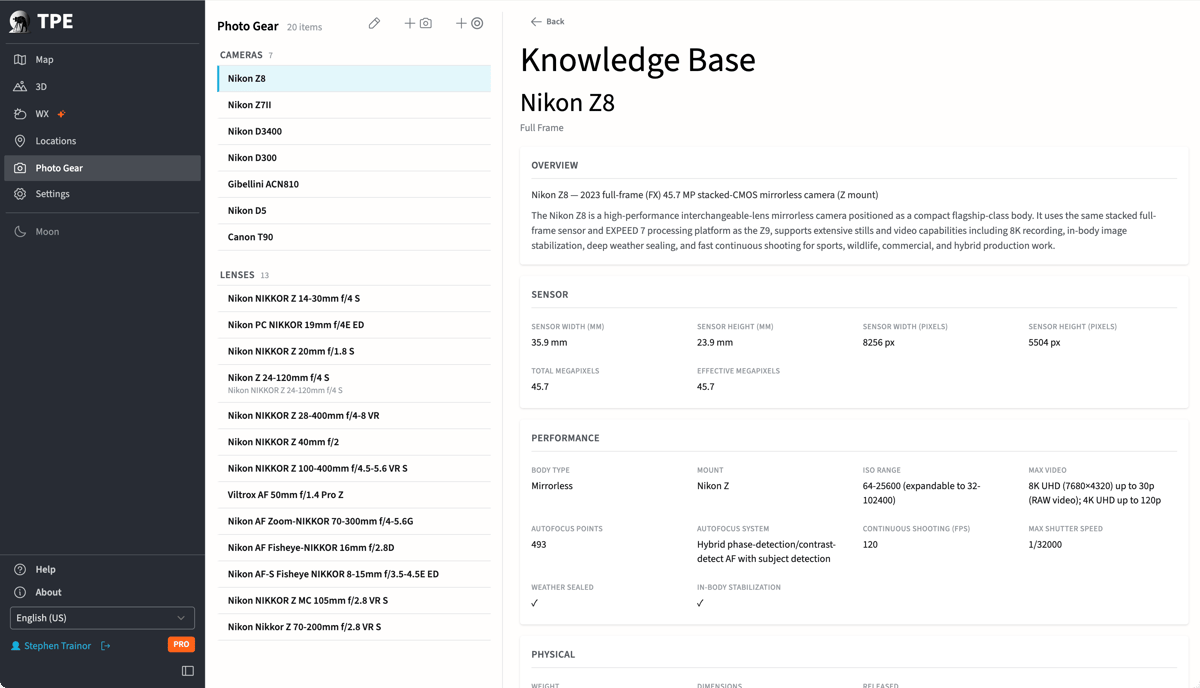This screenshot has width=1200, height=688.
Task: Click the Weather Sealed checkmark
Action: coord(535,603)
